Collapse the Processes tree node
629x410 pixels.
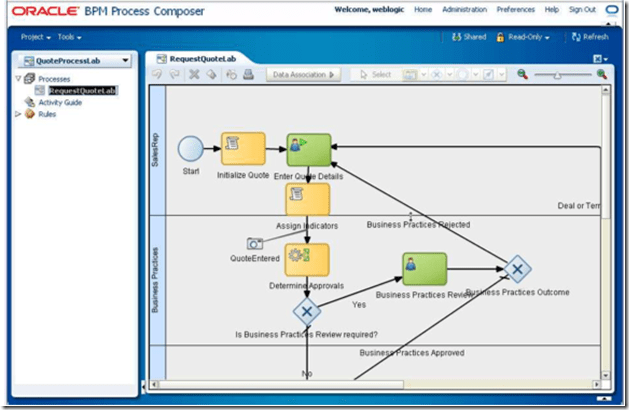coord(18,78)
